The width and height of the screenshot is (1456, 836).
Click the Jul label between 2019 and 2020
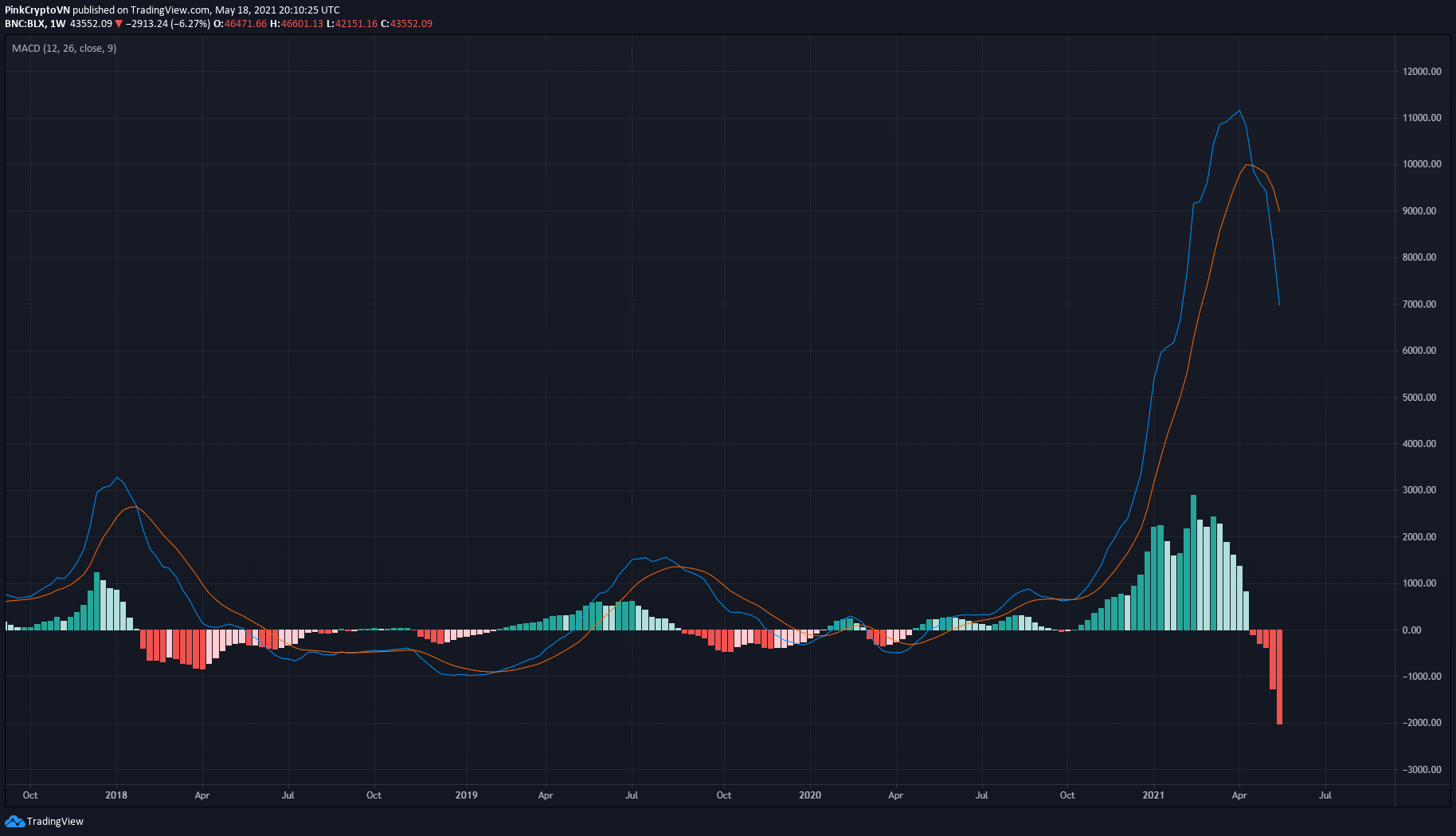pyautogui.click(x=632, y=795)
